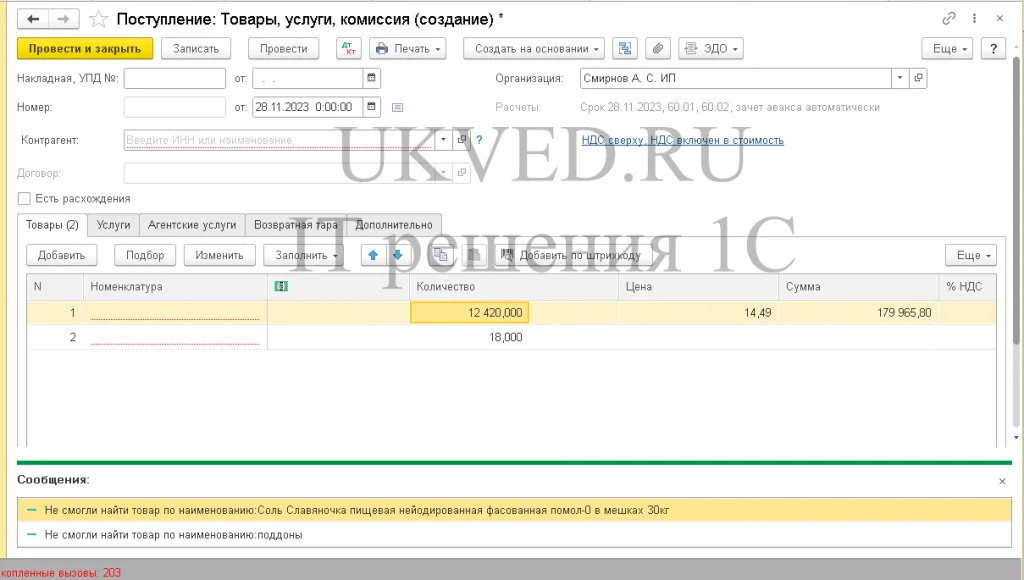
Task: Select the sum cell 179 965,80
Action: (x=858, y=312)
